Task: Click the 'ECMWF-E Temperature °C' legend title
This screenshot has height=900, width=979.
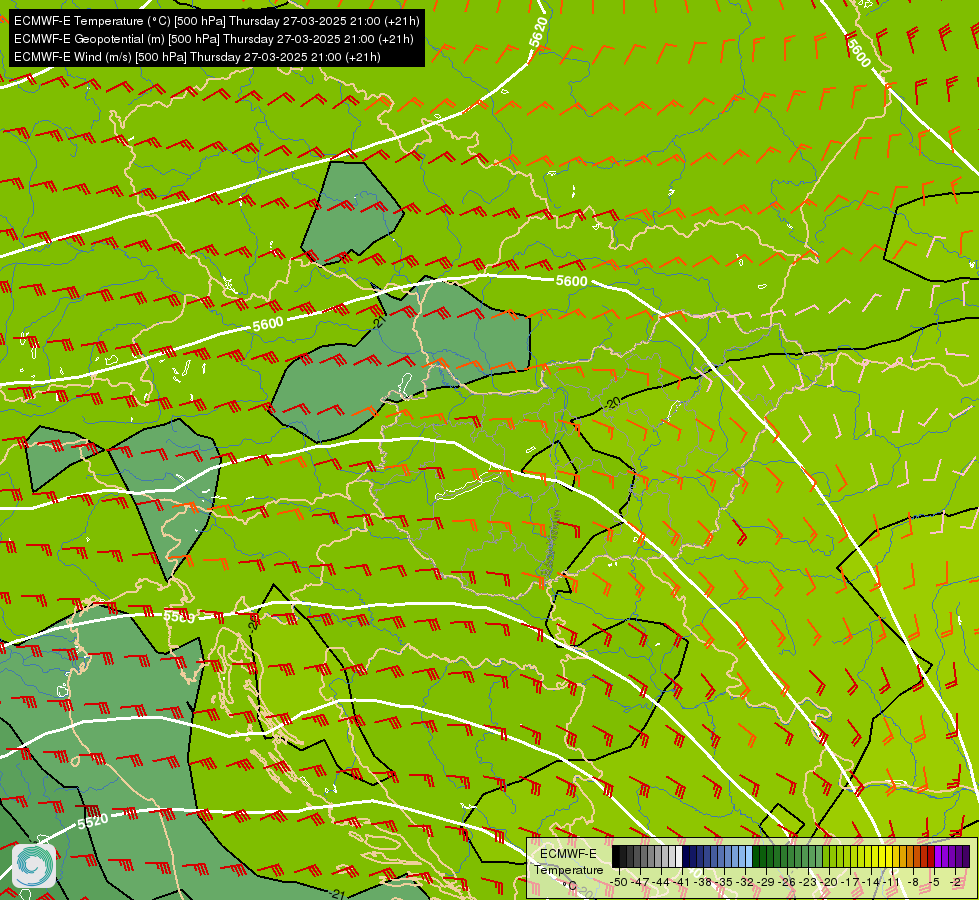Action: pos(568,869)
